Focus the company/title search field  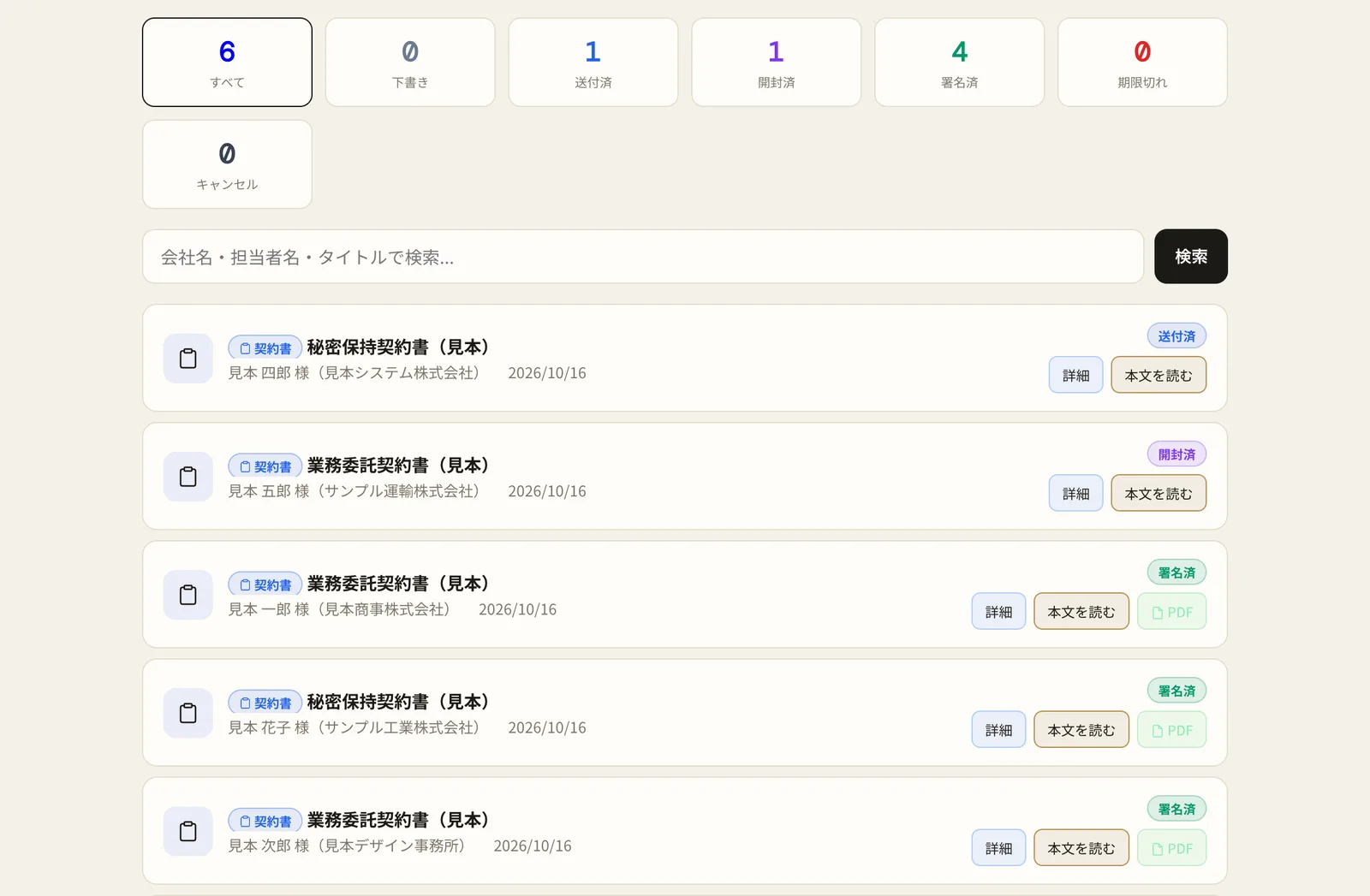(x=643, y=257)
